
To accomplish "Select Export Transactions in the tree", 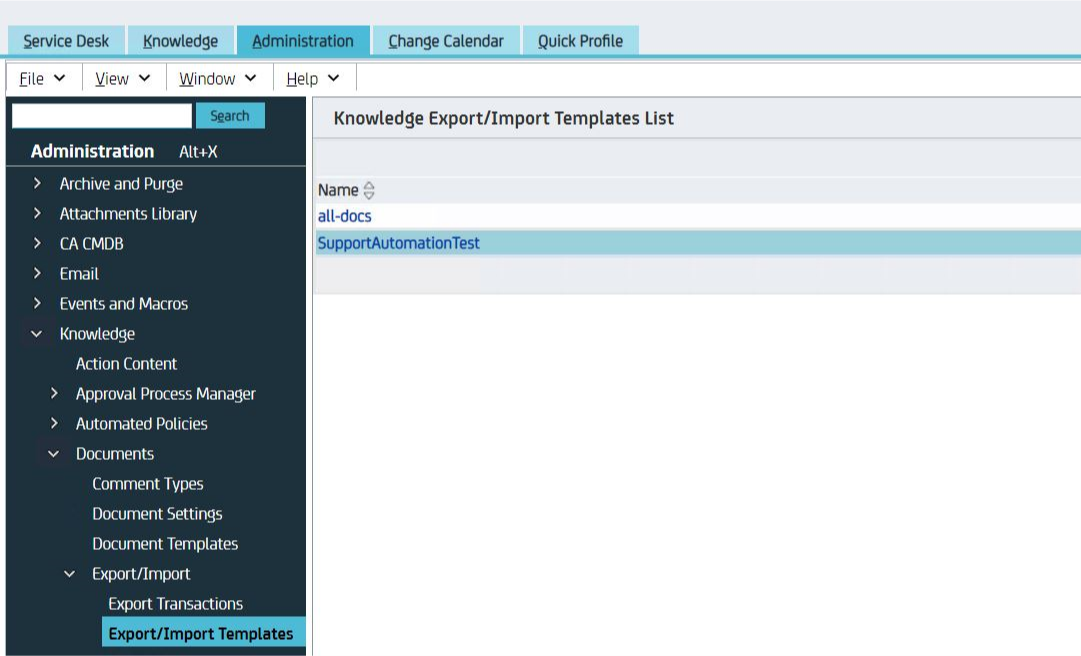I will pyautogui.click(x=175, y=604).
